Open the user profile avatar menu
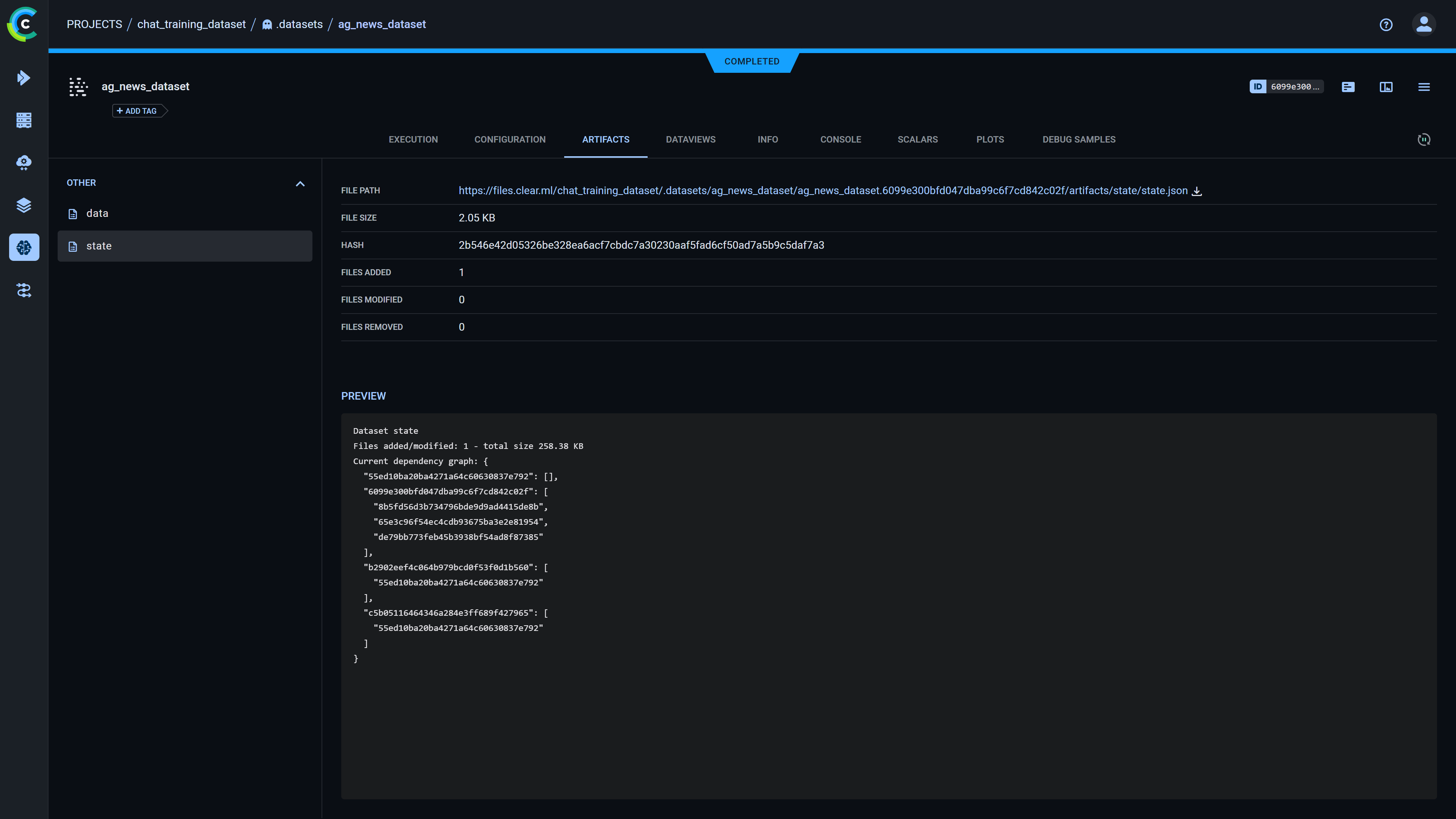 pyautogui.click(x=1424, y=24)
